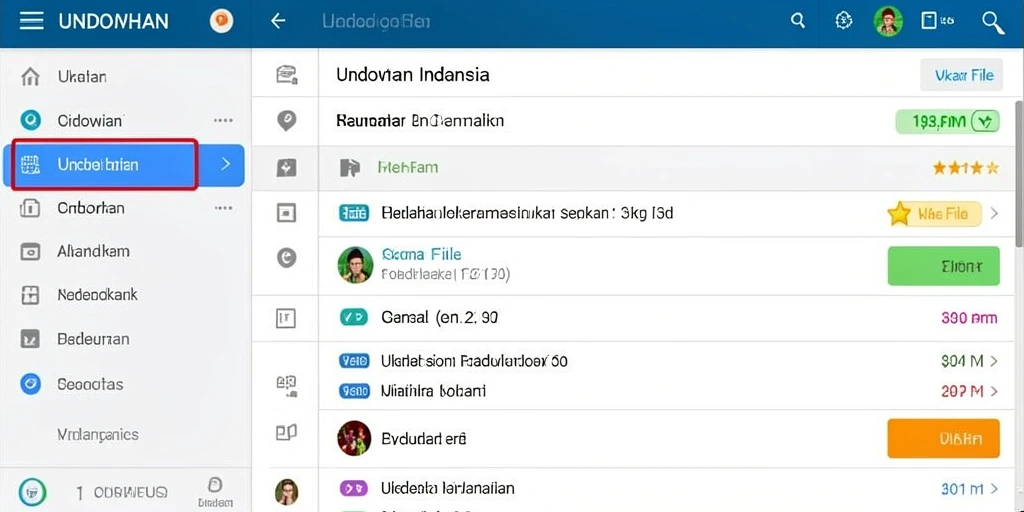Open the hamburger menu next to UNDONHAN
This screenshot has width=1024, height=512.
[x=31, y=21]
